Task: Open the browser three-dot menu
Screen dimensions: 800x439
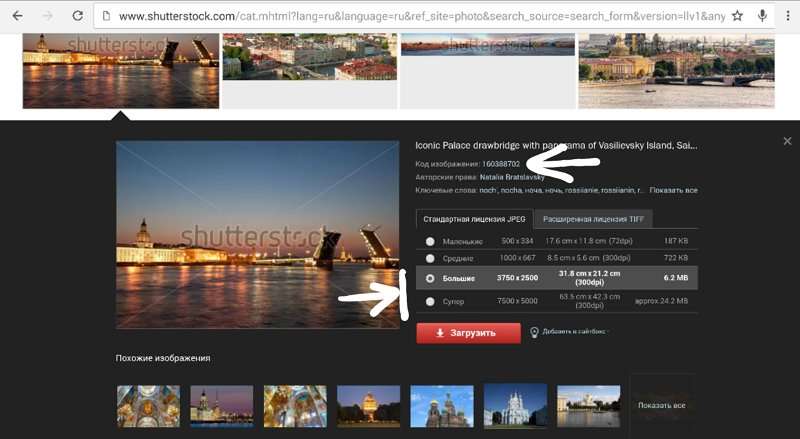Action: (x=788, y=16)
